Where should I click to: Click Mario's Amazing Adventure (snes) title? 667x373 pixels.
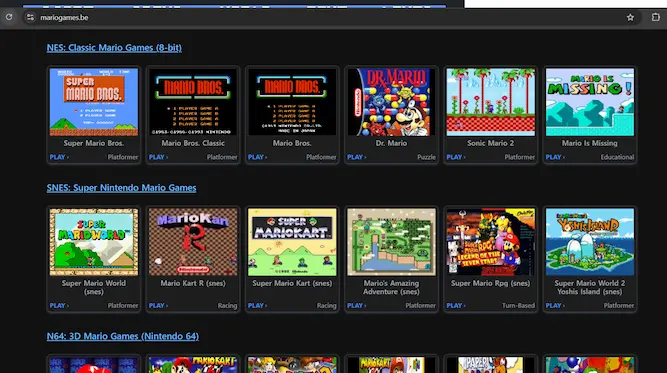click(x=391, y=288)
